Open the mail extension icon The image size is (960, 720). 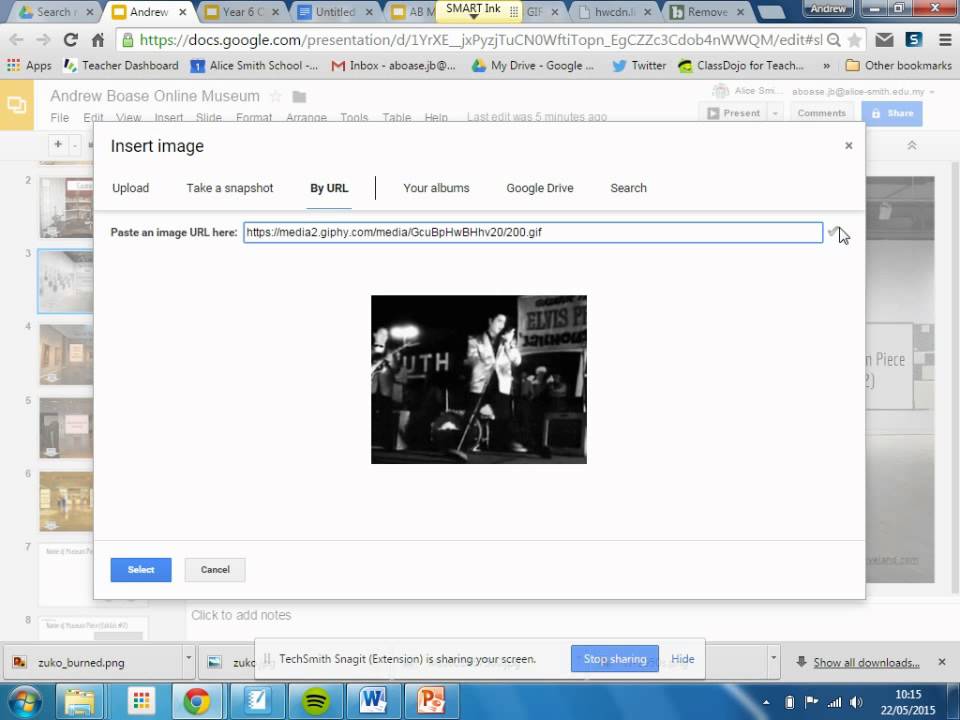click(883, 40)
